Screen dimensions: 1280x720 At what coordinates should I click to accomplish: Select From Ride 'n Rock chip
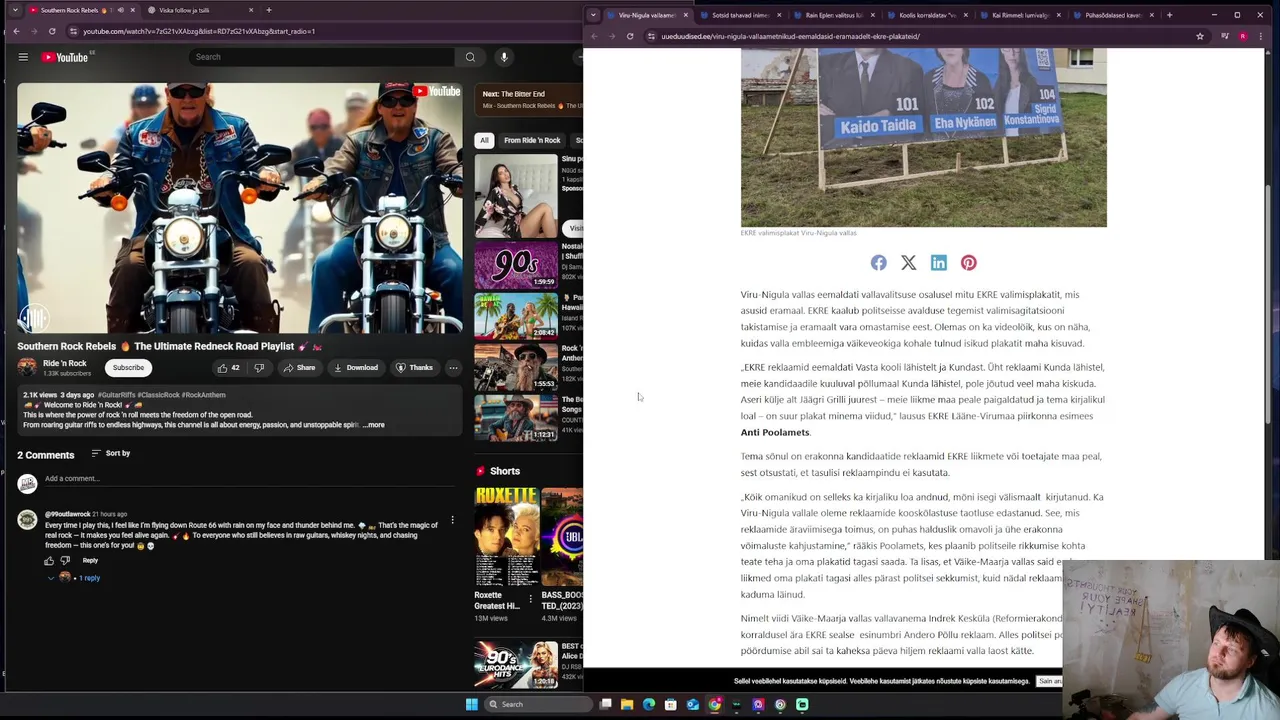click(532, 140)
